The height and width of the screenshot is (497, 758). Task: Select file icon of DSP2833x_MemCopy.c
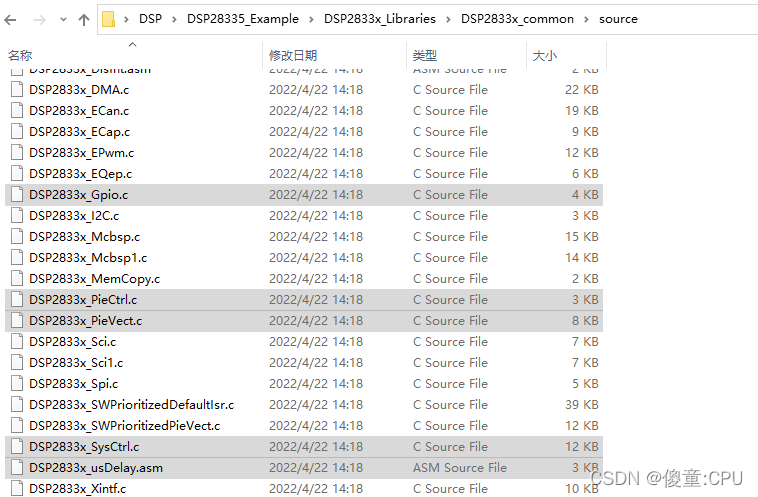[17, 279]
